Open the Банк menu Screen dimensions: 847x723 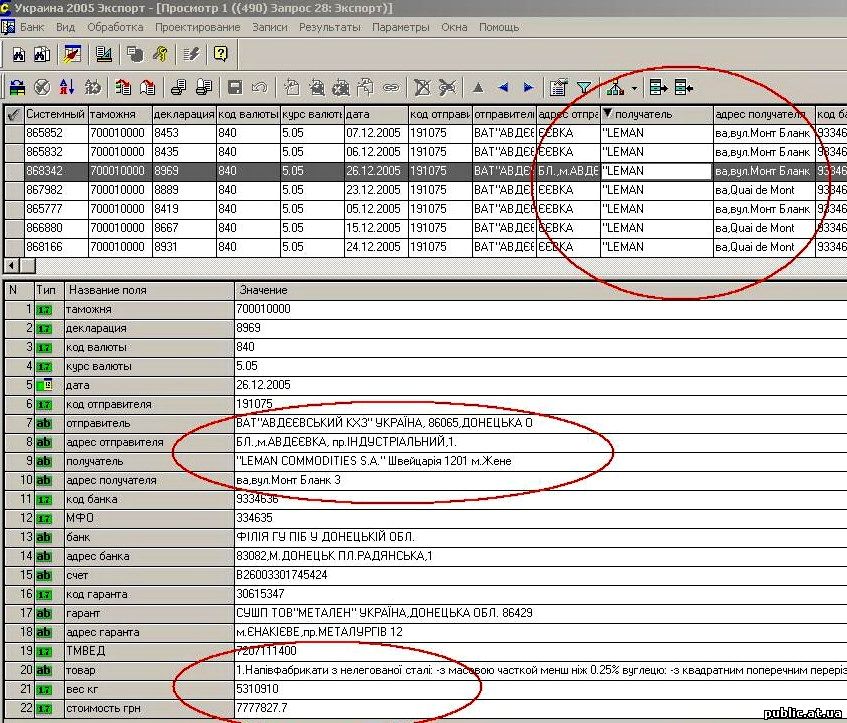[32, 27]
